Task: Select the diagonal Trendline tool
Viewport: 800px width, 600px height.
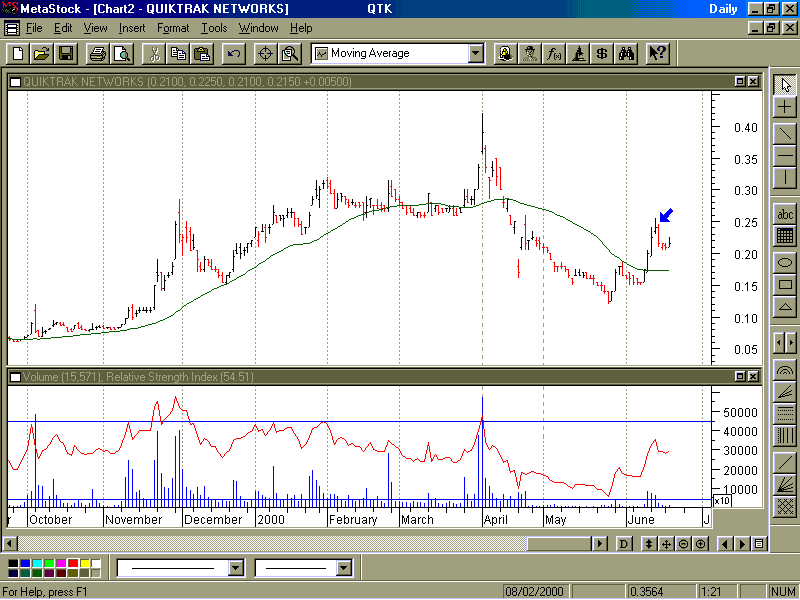Action: pyautogui.click(x=785, y=133)
